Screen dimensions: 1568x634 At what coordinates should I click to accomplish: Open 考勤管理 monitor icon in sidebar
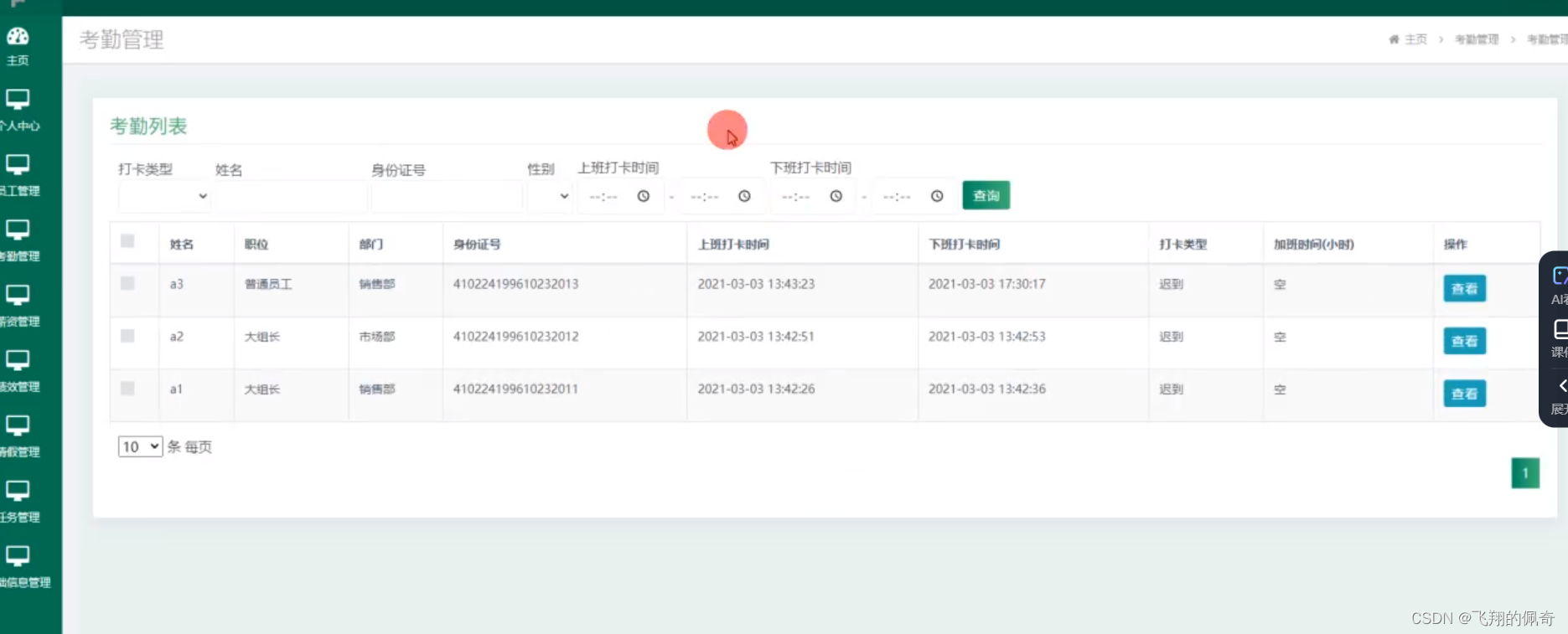(x=18, y=230)
